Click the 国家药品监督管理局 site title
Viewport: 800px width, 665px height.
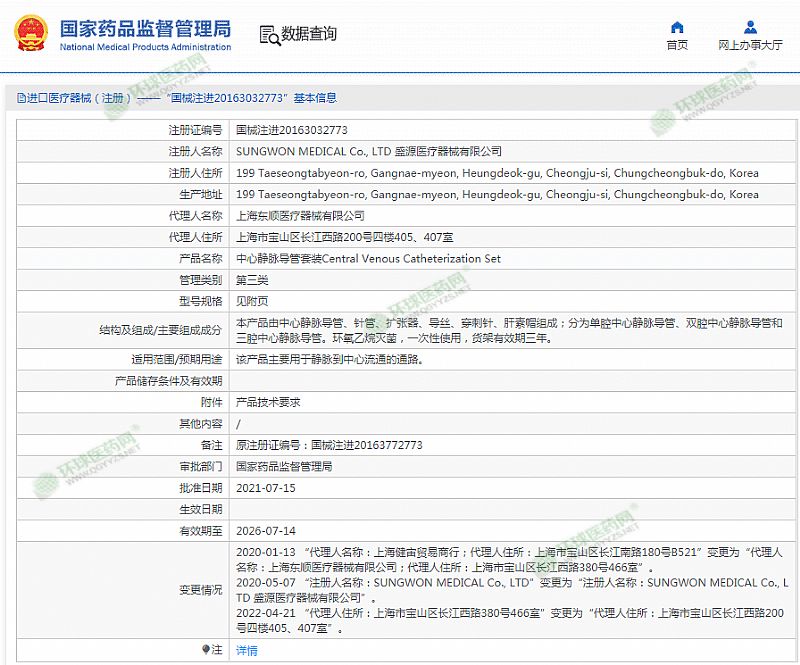click(145, 26)
